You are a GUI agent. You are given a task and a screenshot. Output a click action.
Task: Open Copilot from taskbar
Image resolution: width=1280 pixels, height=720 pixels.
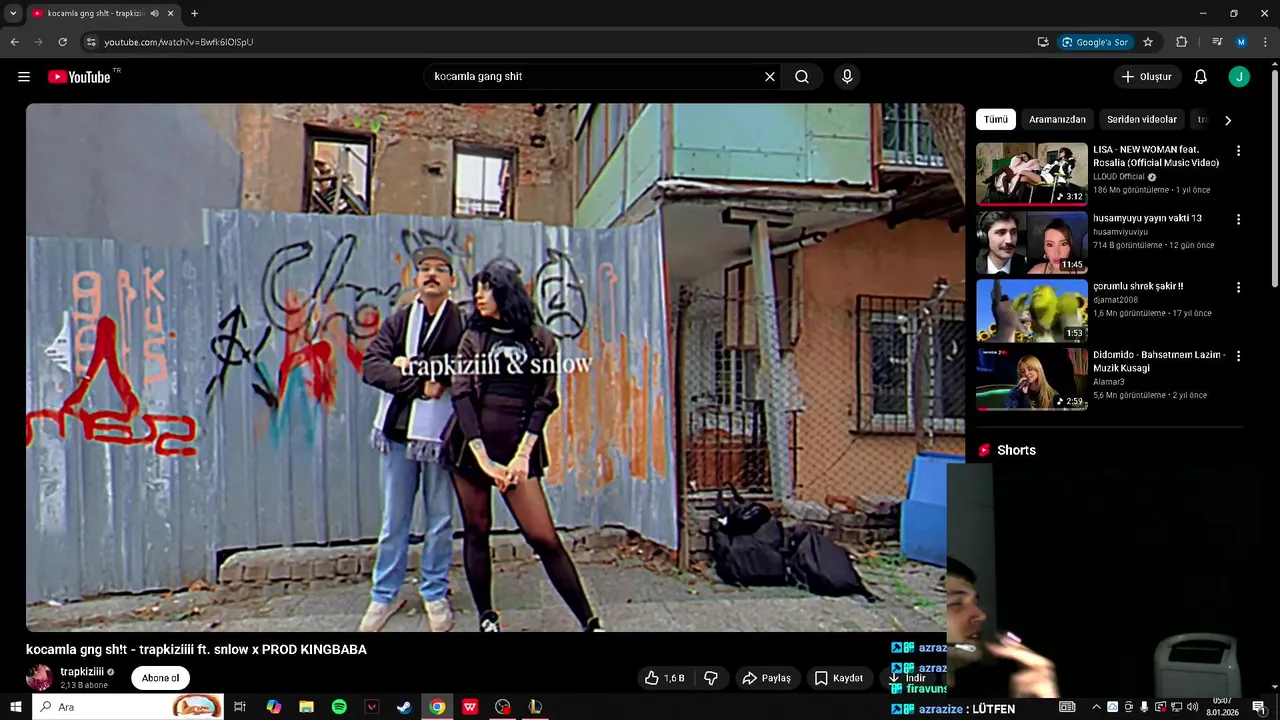pos(273,707)
